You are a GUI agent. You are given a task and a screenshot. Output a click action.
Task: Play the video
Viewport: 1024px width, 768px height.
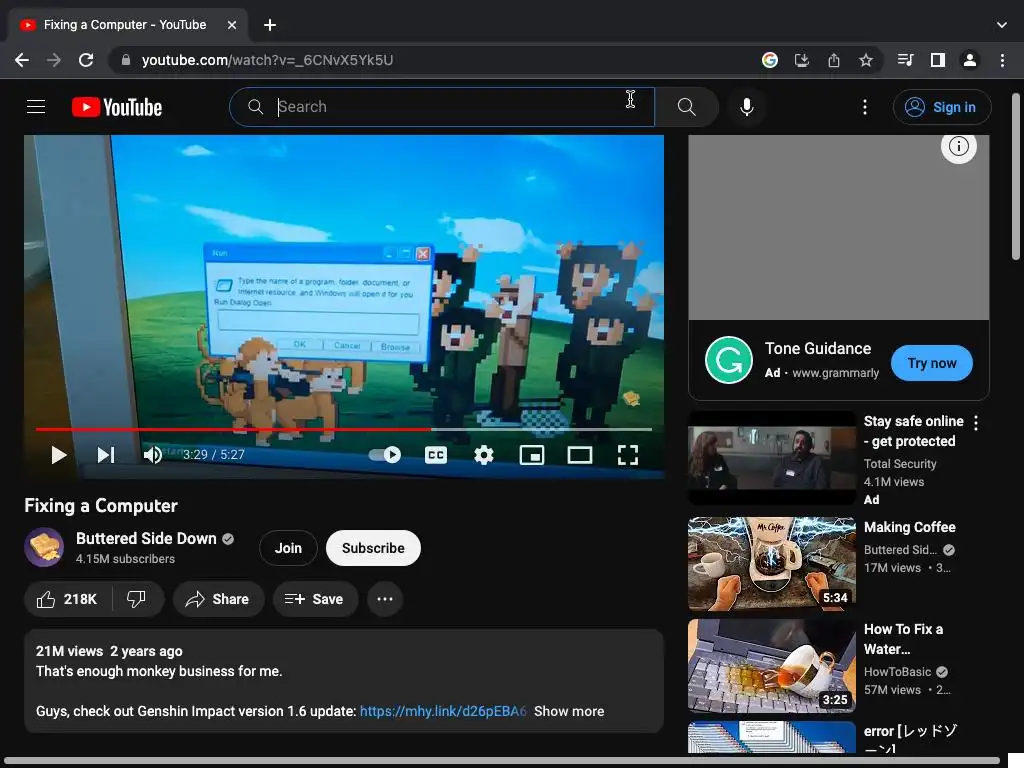59,455
